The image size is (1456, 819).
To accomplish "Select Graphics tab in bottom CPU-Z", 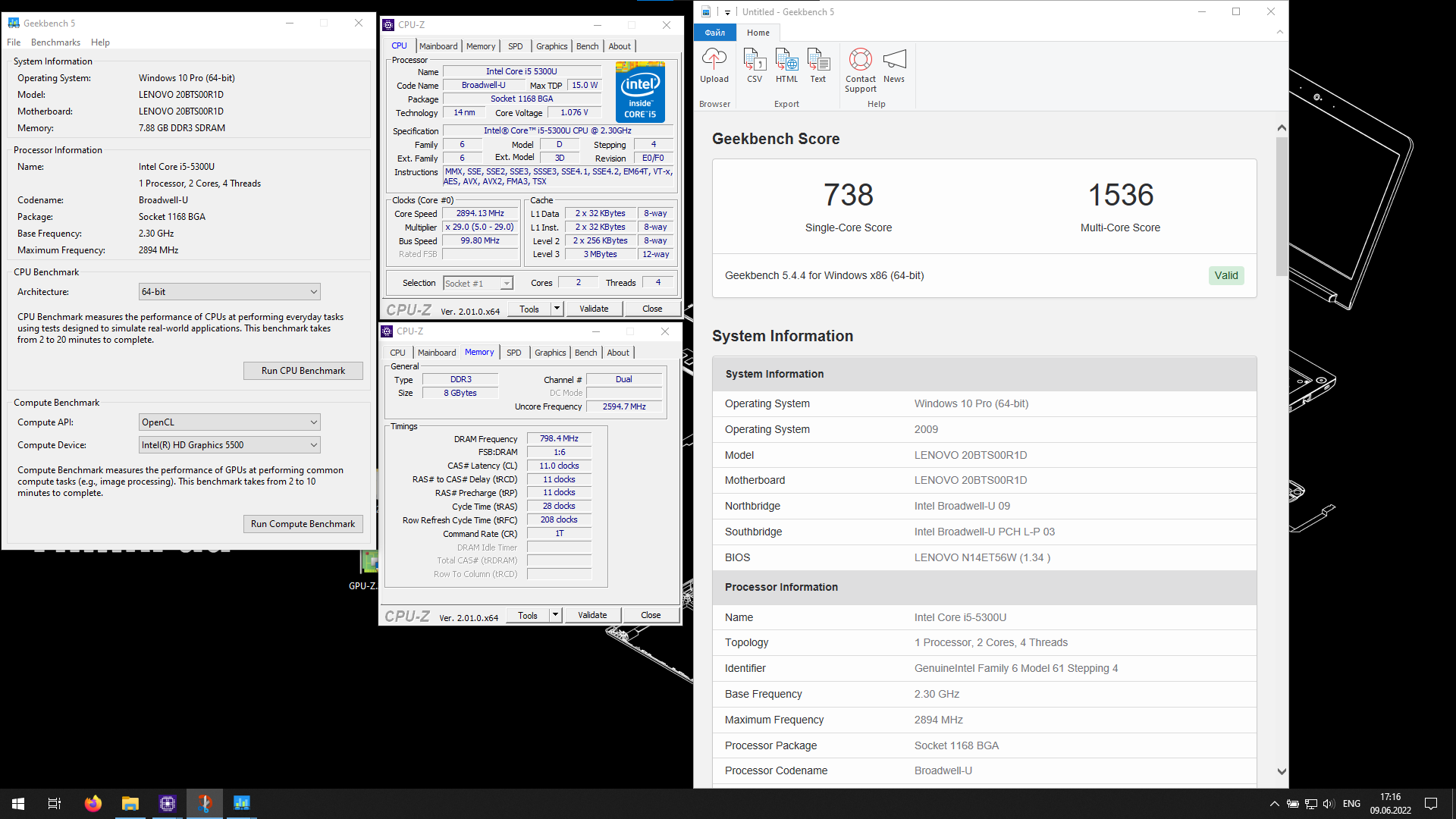I will pos(550,353).
